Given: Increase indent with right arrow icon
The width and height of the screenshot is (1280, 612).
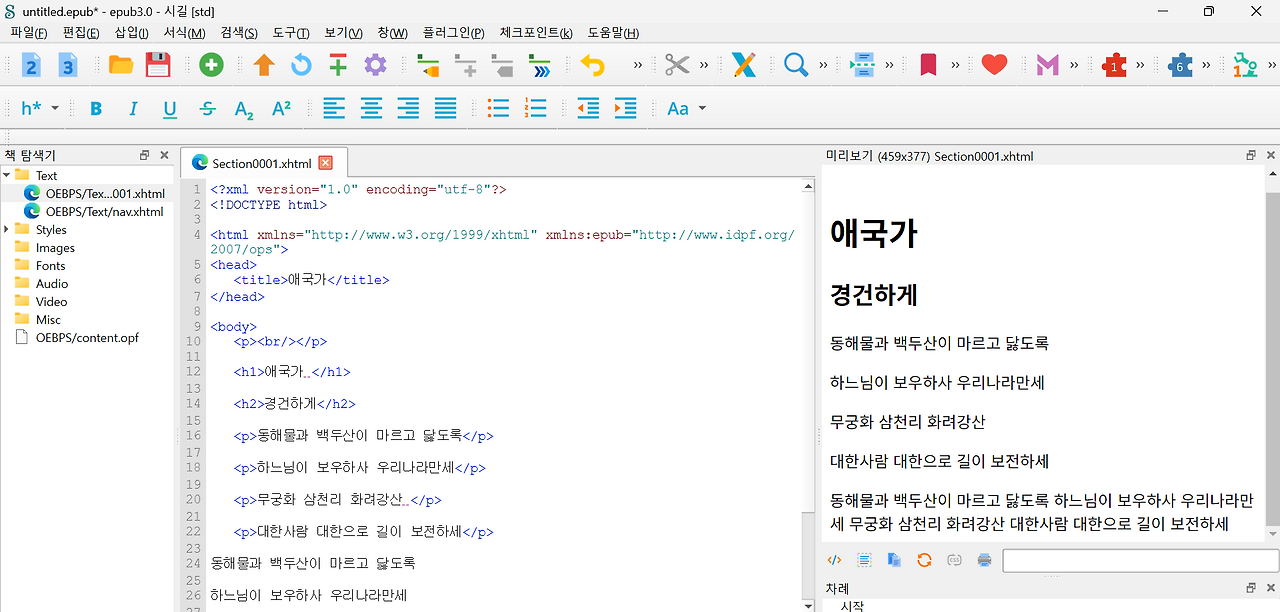Looking at the screenshot, I should [625, 108].
